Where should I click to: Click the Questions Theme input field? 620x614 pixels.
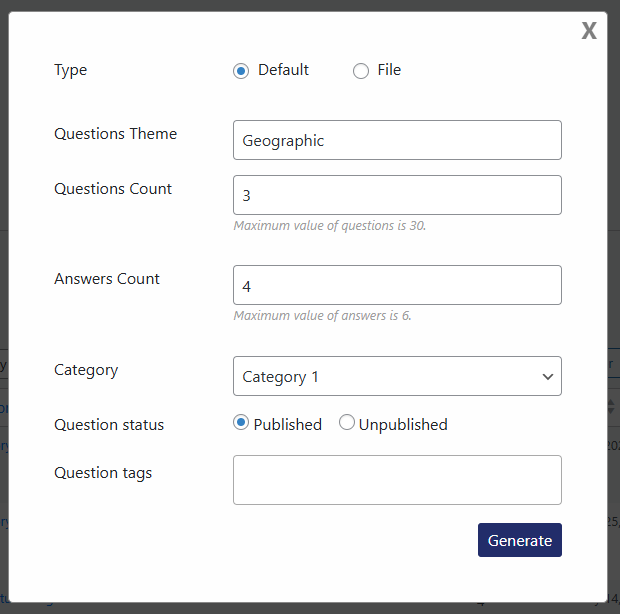pos(397,140)
